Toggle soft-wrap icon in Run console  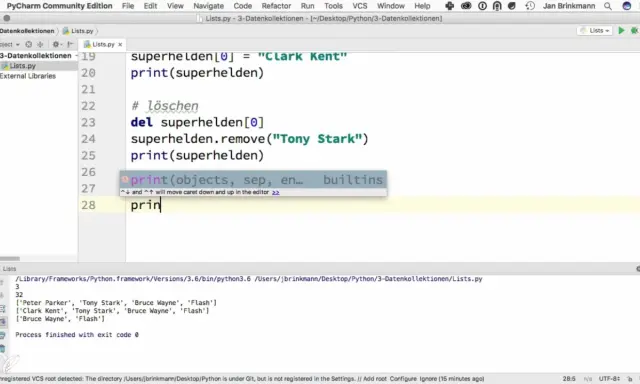coord(2,309)
